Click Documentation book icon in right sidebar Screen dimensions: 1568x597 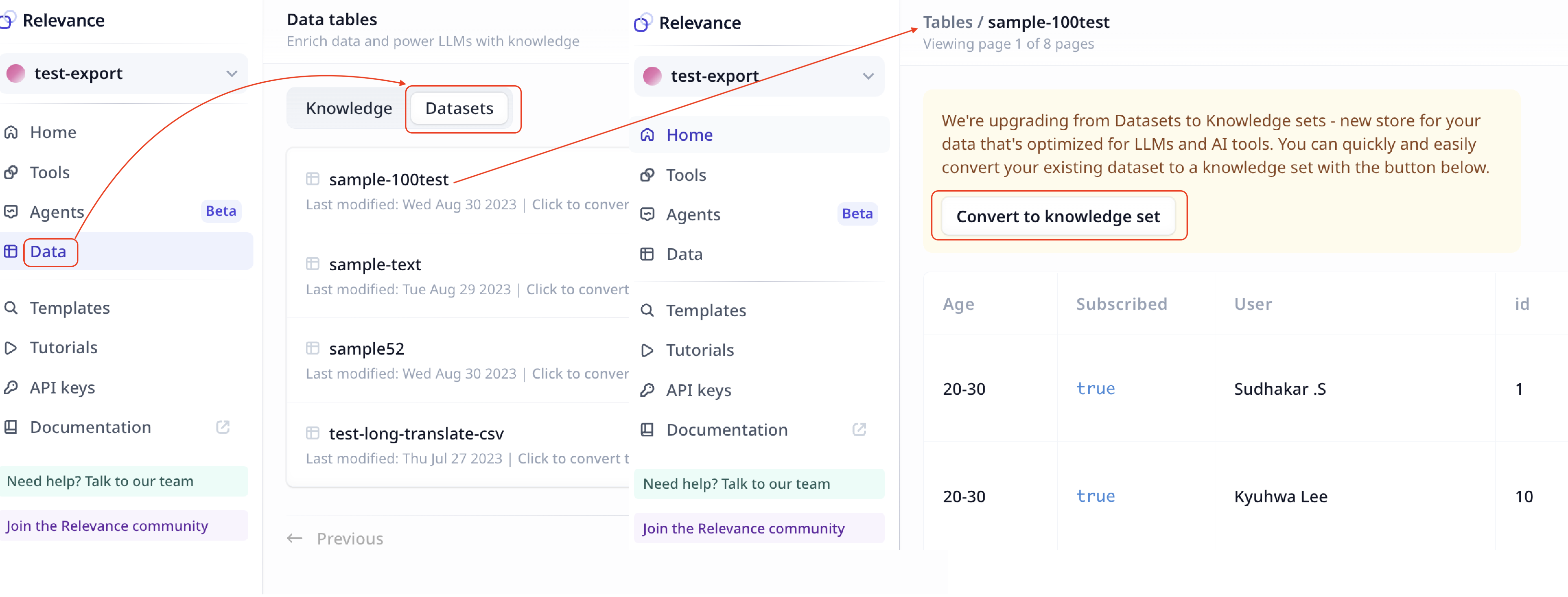tap(648, 430)
